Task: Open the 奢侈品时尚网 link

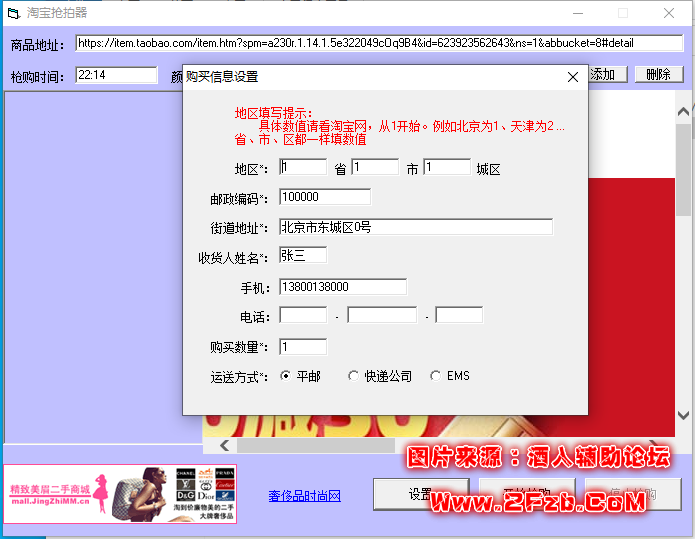Action: 305,496
